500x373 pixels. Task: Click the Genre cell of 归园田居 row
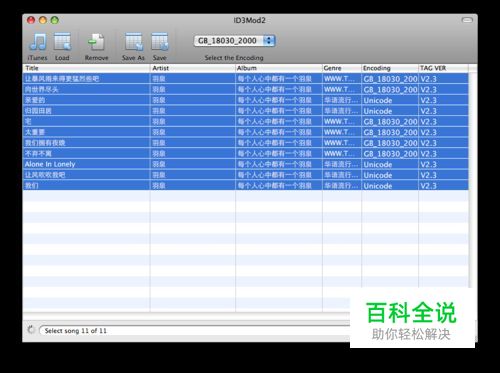[x=342, y=111]
